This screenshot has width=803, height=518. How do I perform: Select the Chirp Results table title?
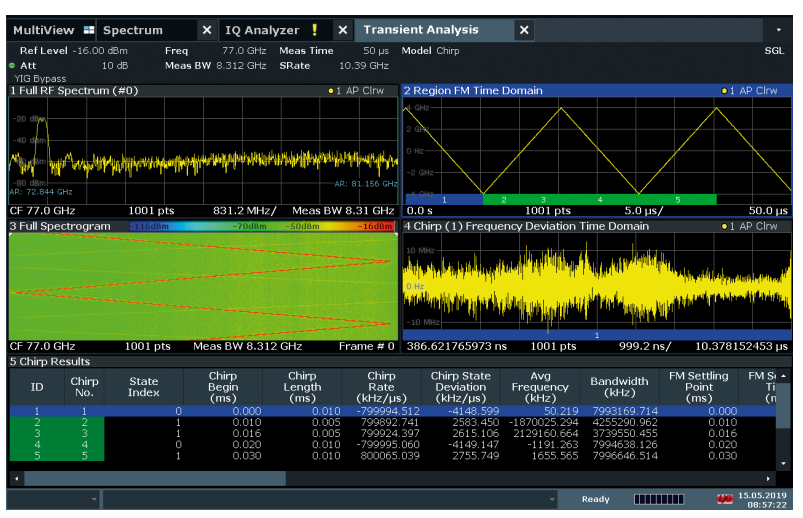[50, 362]
